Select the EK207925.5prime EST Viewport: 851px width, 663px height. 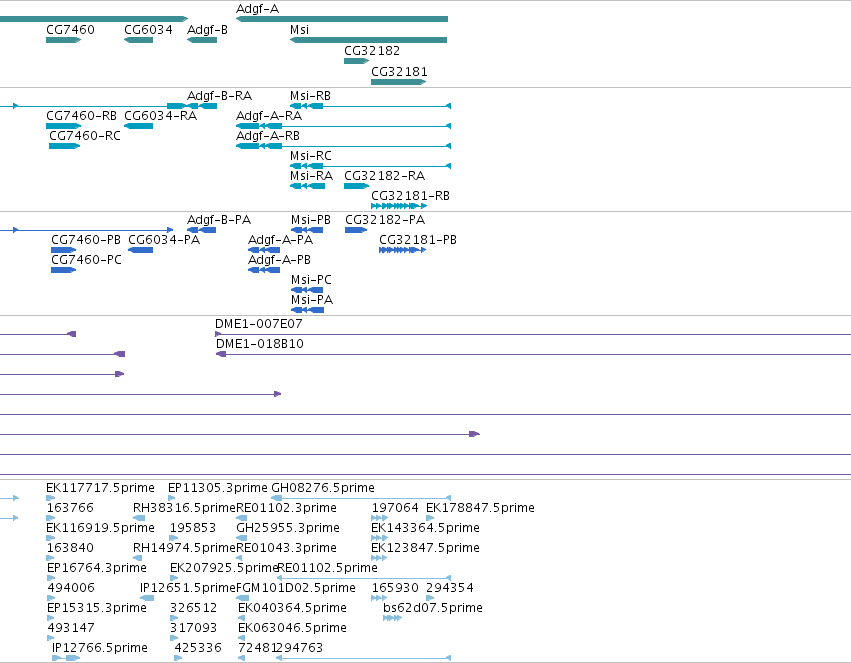174,578
